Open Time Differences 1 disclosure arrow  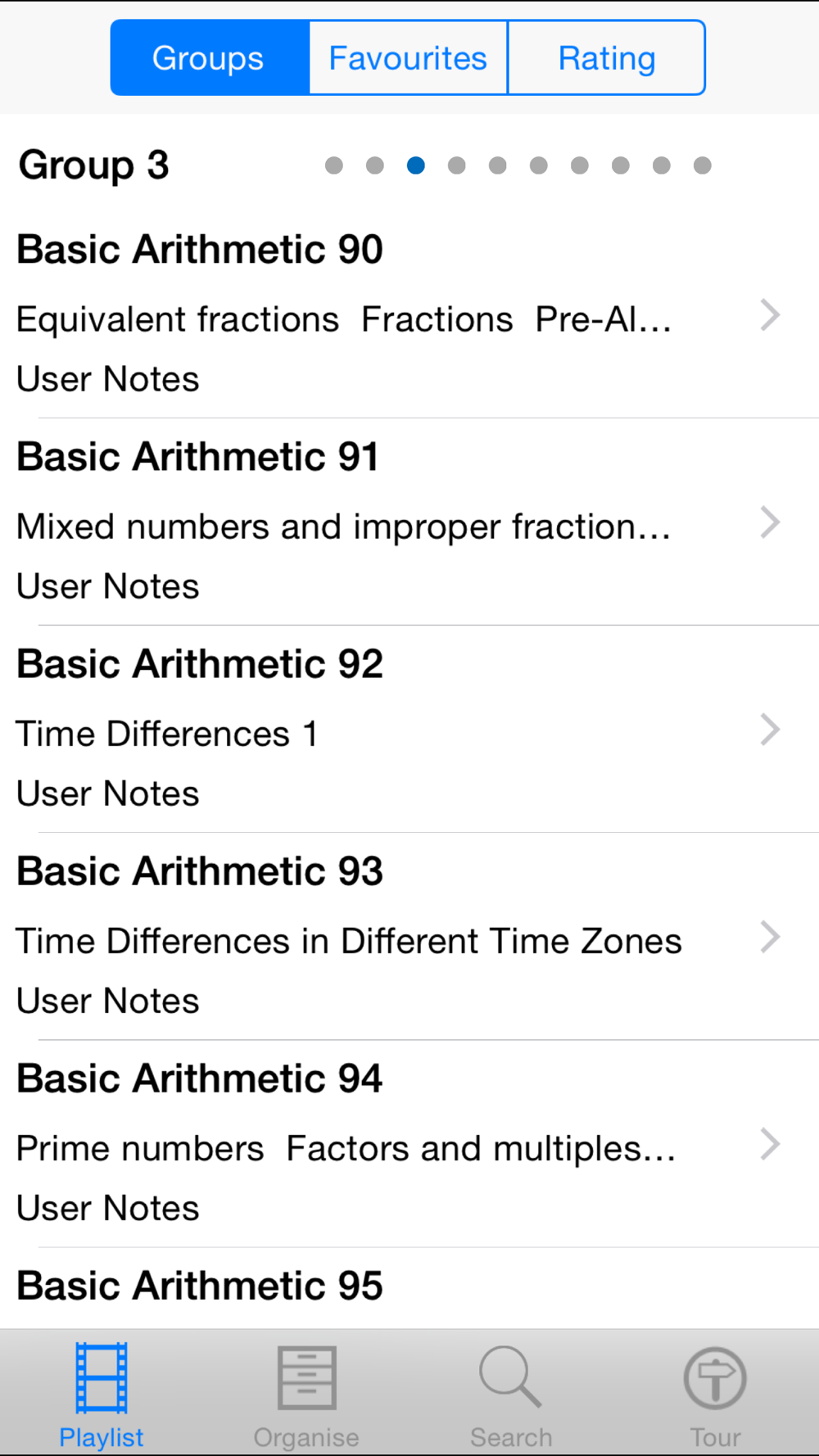point(770,730)
